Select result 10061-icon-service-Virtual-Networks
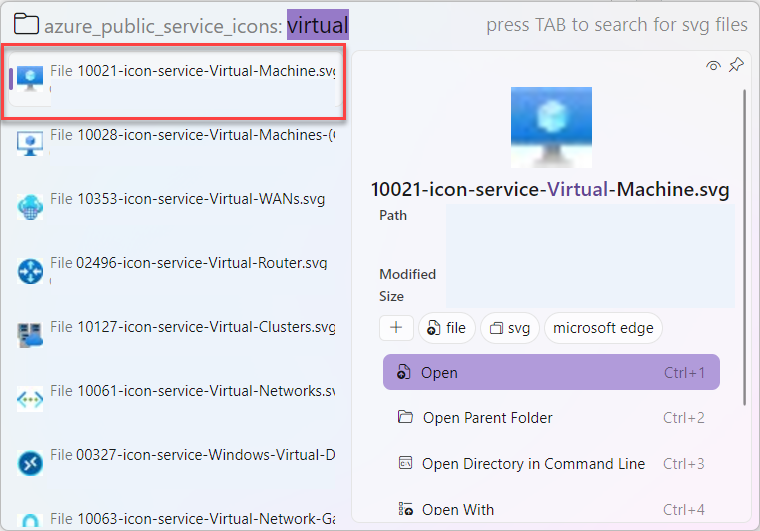760x531 pixels. pos(174,399)
